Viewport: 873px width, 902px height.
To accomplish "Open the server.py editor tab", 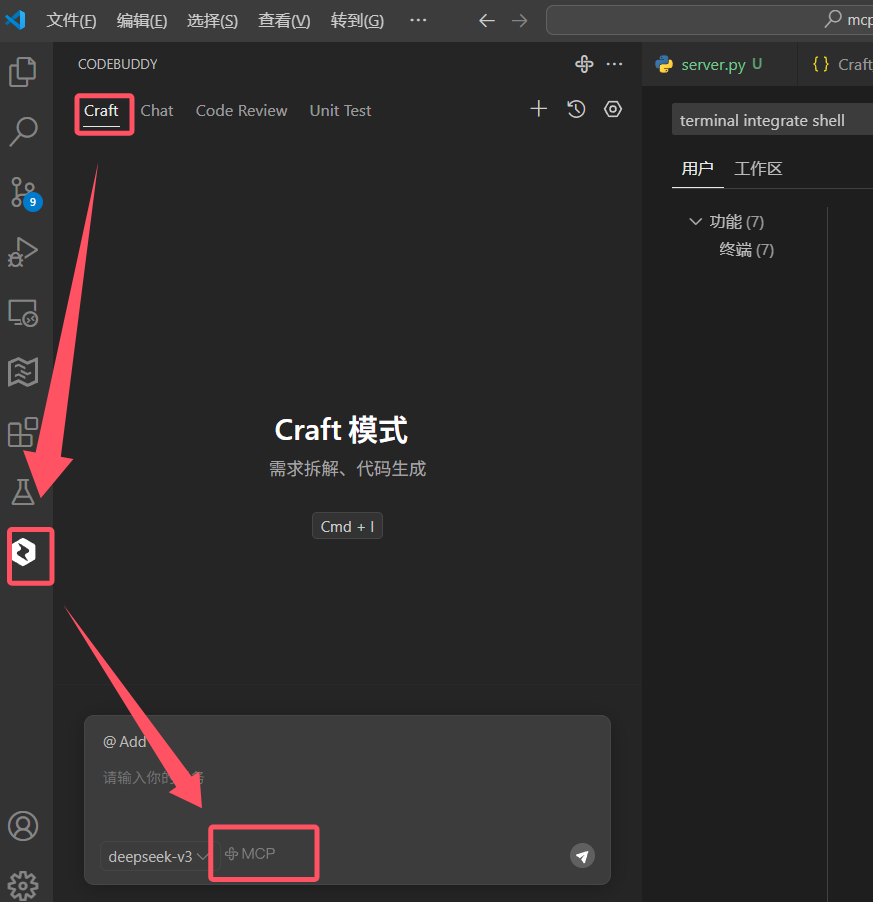I will pyautogui.click(x=719, y=64).
